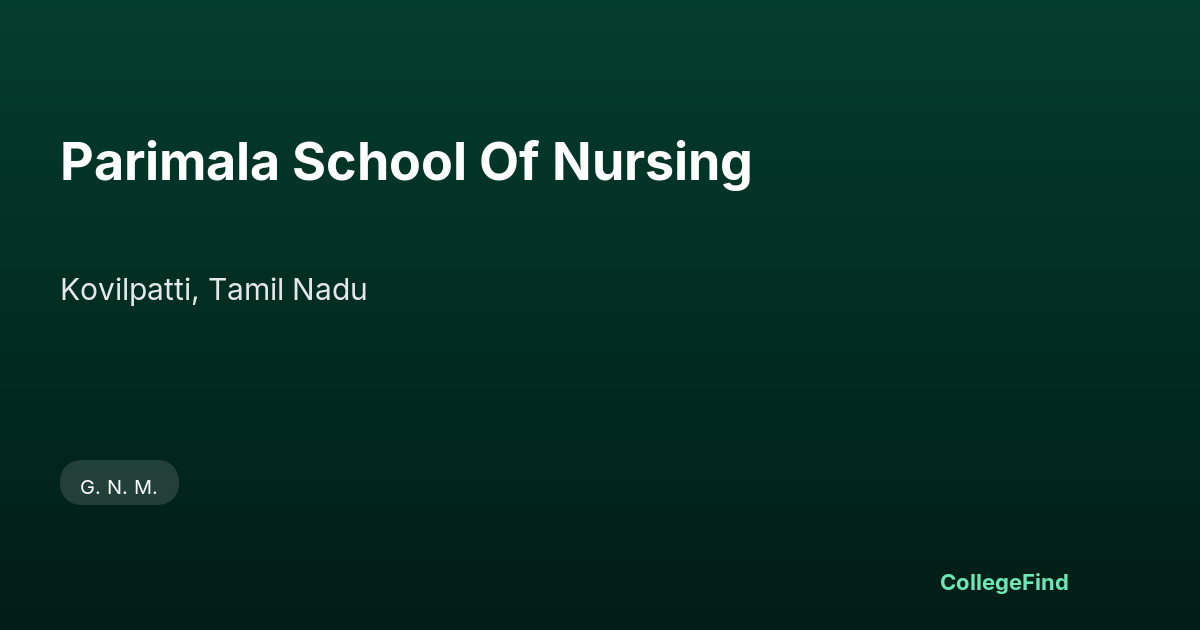Viewport: 1200px width, 630px height.
Task: Click the letter N. inside the badge
Action: 117,488
